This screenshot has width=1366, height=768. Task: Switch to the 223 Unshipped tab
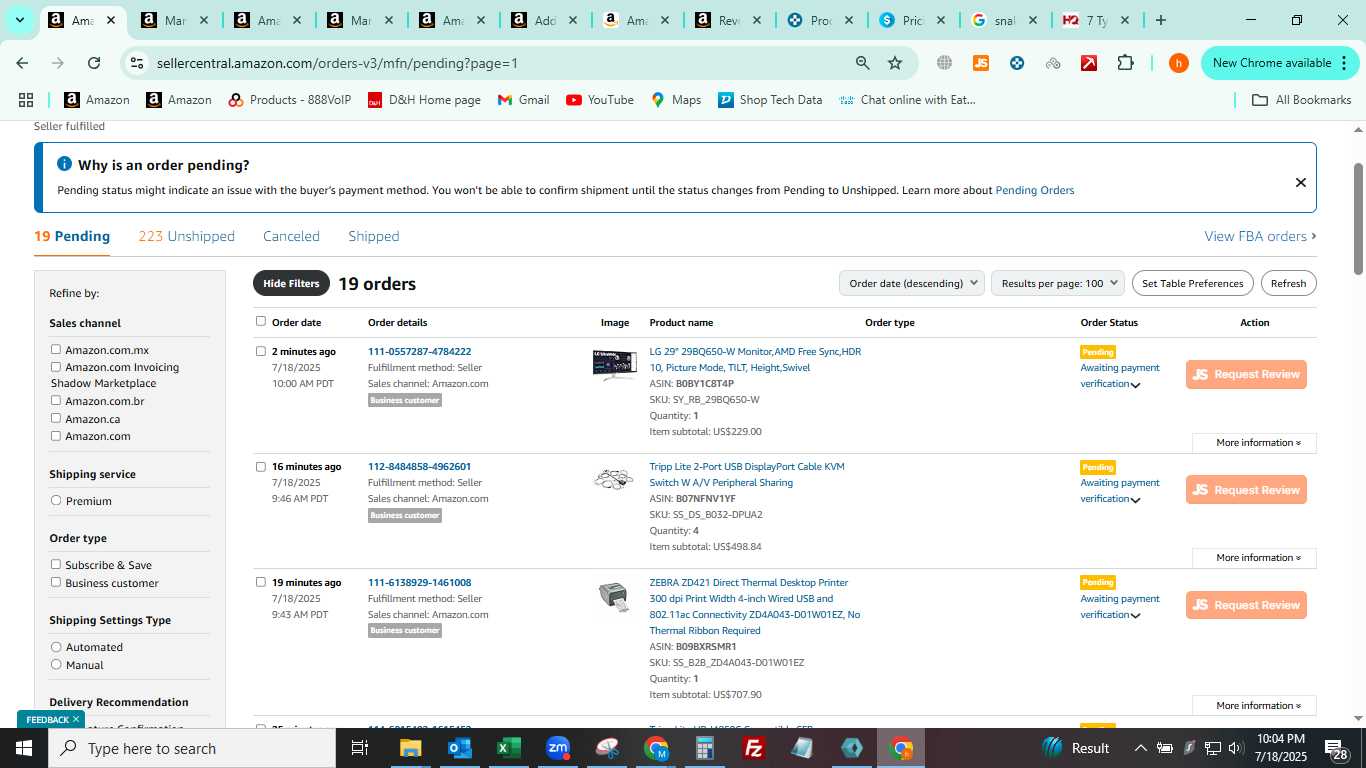[x=186, y=236]
